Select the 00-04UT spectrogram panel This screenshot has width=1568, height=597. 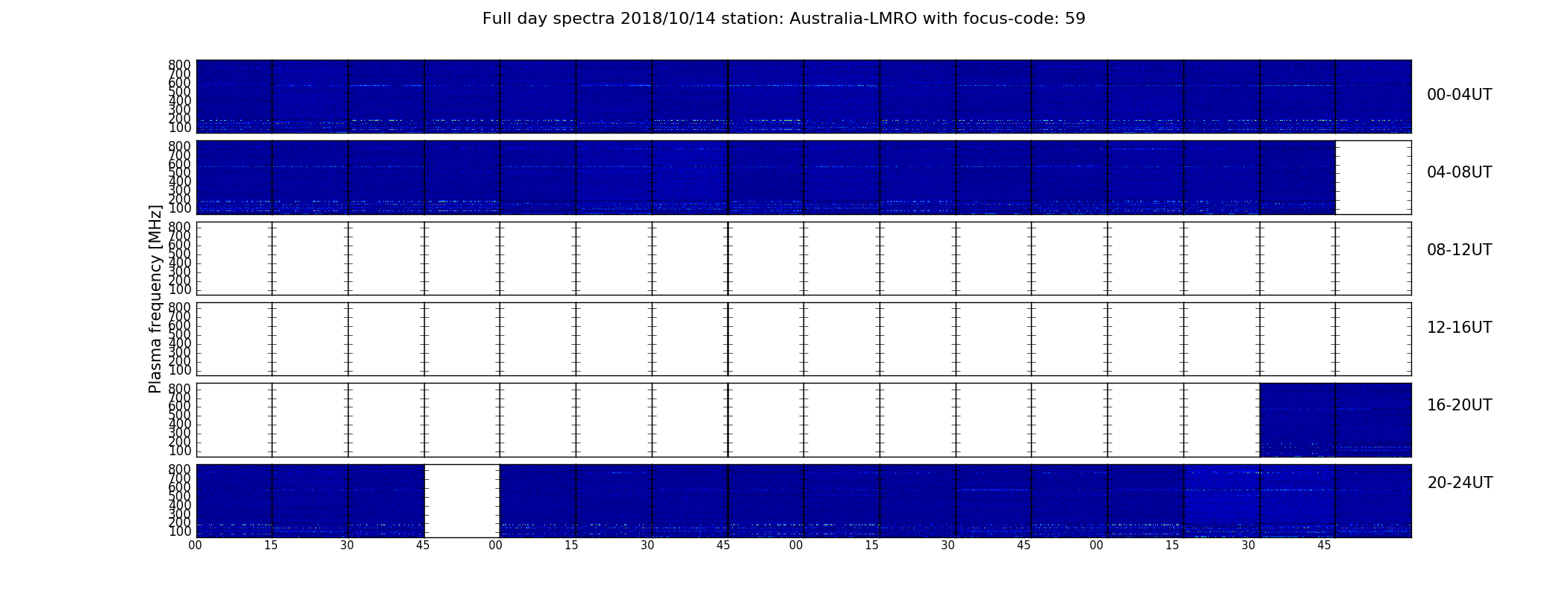pos(803,96)
